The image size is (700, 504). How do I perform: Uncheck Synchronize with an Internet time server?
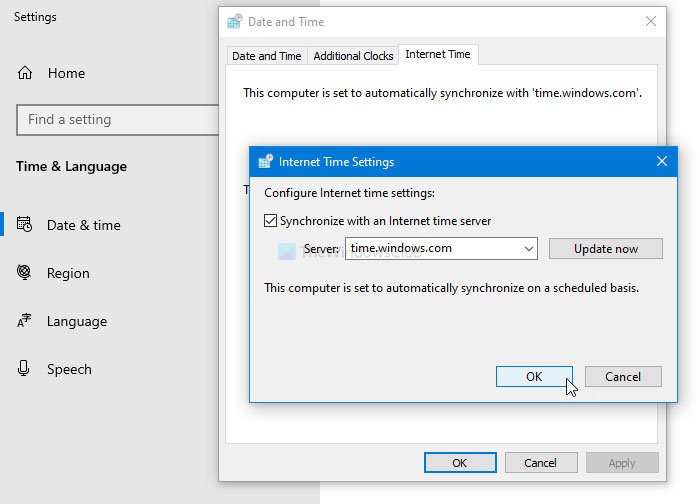(270, 221)
